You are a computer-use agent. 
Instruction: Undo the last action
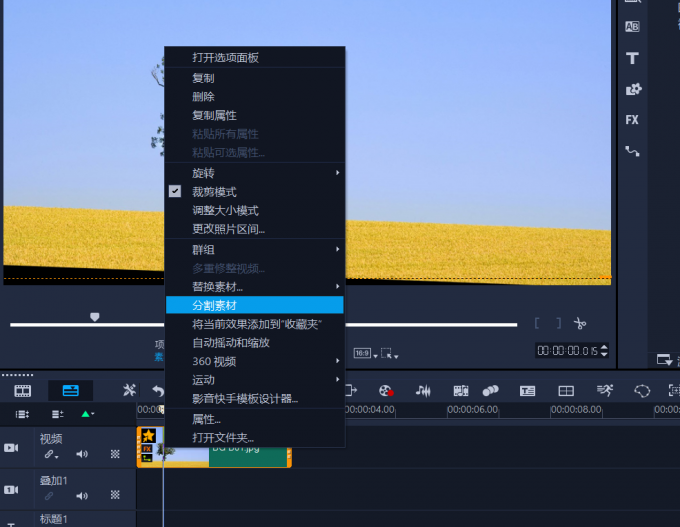pyautogui.click(x=158, y=391)
